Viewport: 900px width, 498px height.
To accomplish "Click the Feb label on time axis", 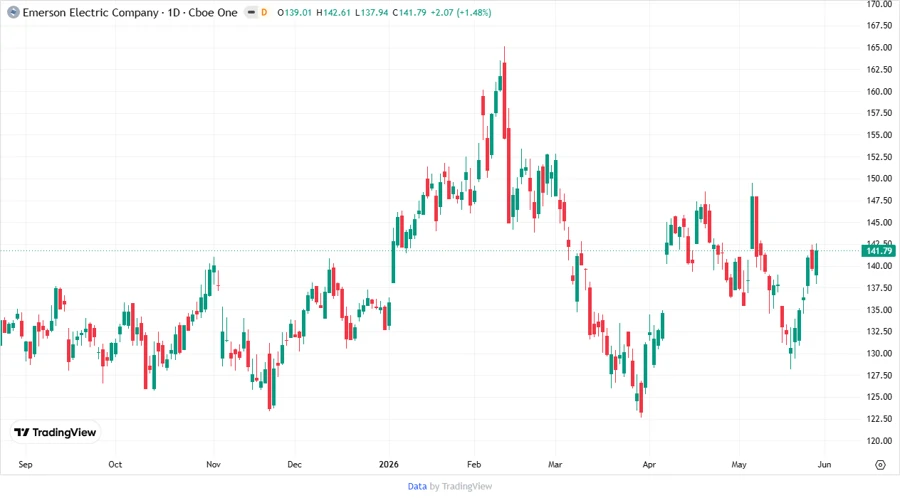I will click(x=474, y=464).
